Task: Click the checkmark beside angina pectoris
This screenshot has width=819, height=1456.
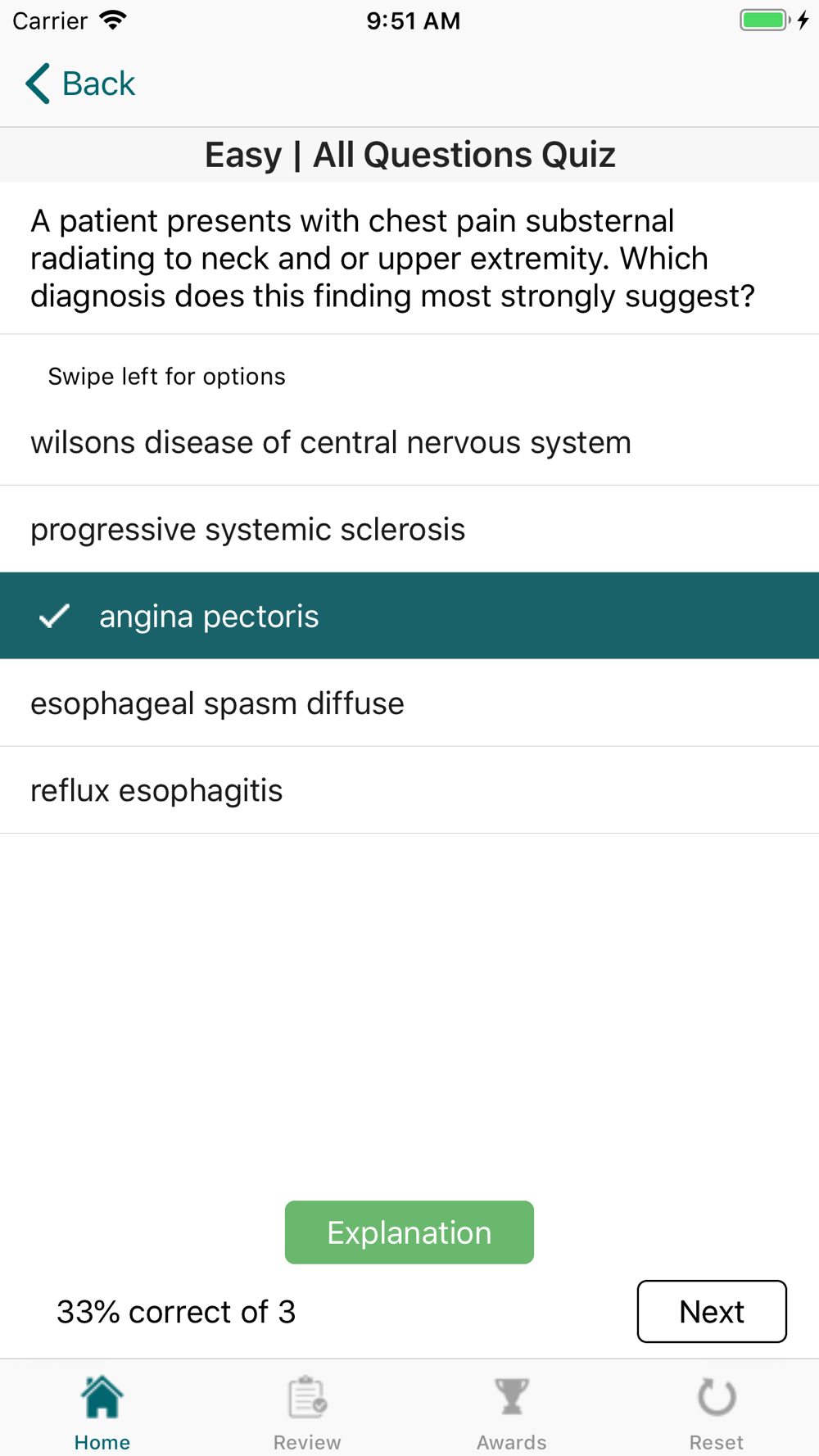Action: (x=55, y=616)
